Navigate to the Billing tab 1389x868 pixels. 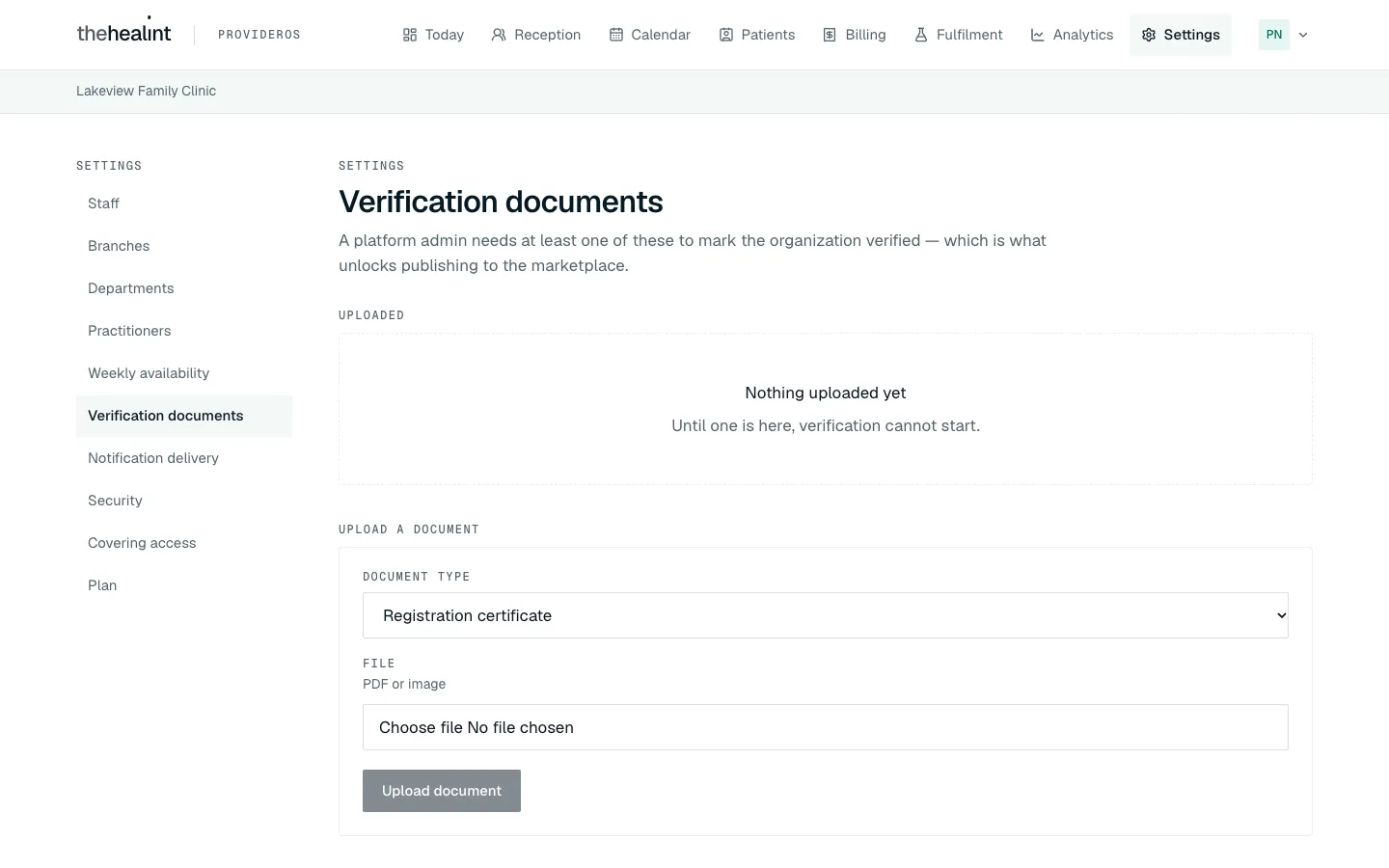click(855, 35)
